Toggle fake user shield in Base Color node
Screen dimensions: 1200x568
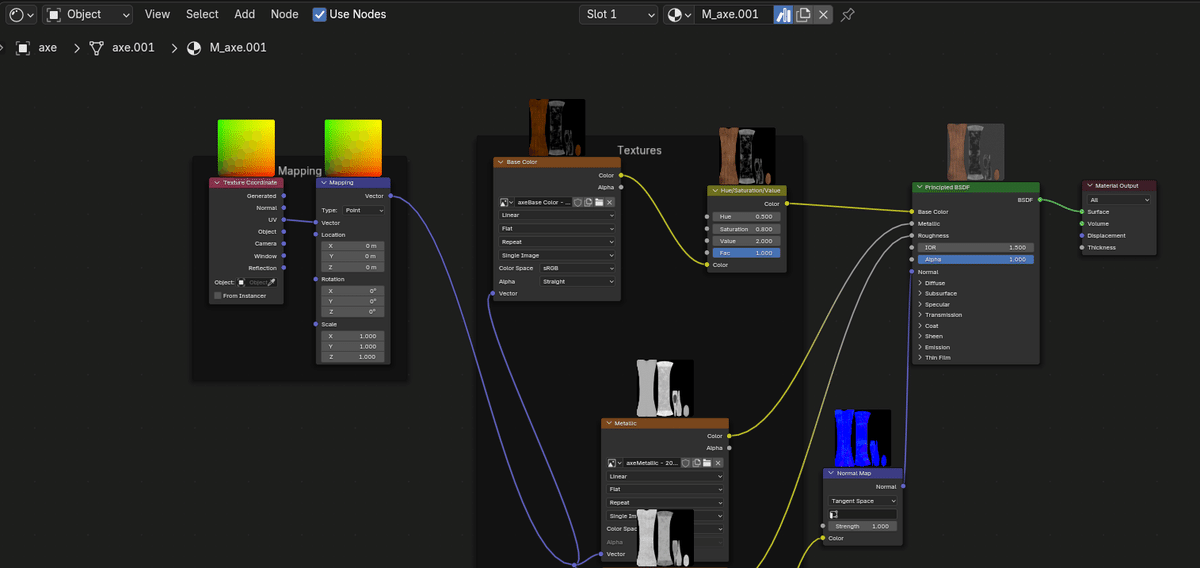pos(577,202)
